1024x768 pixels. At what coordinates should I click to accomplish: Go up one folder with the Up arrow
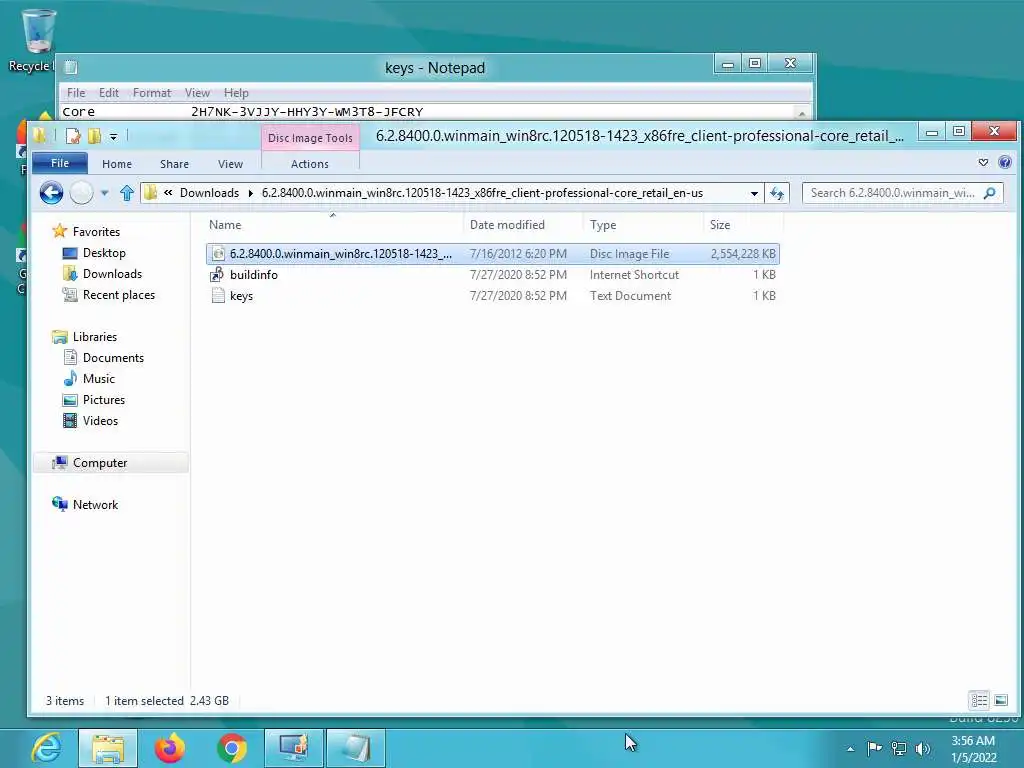127,193
